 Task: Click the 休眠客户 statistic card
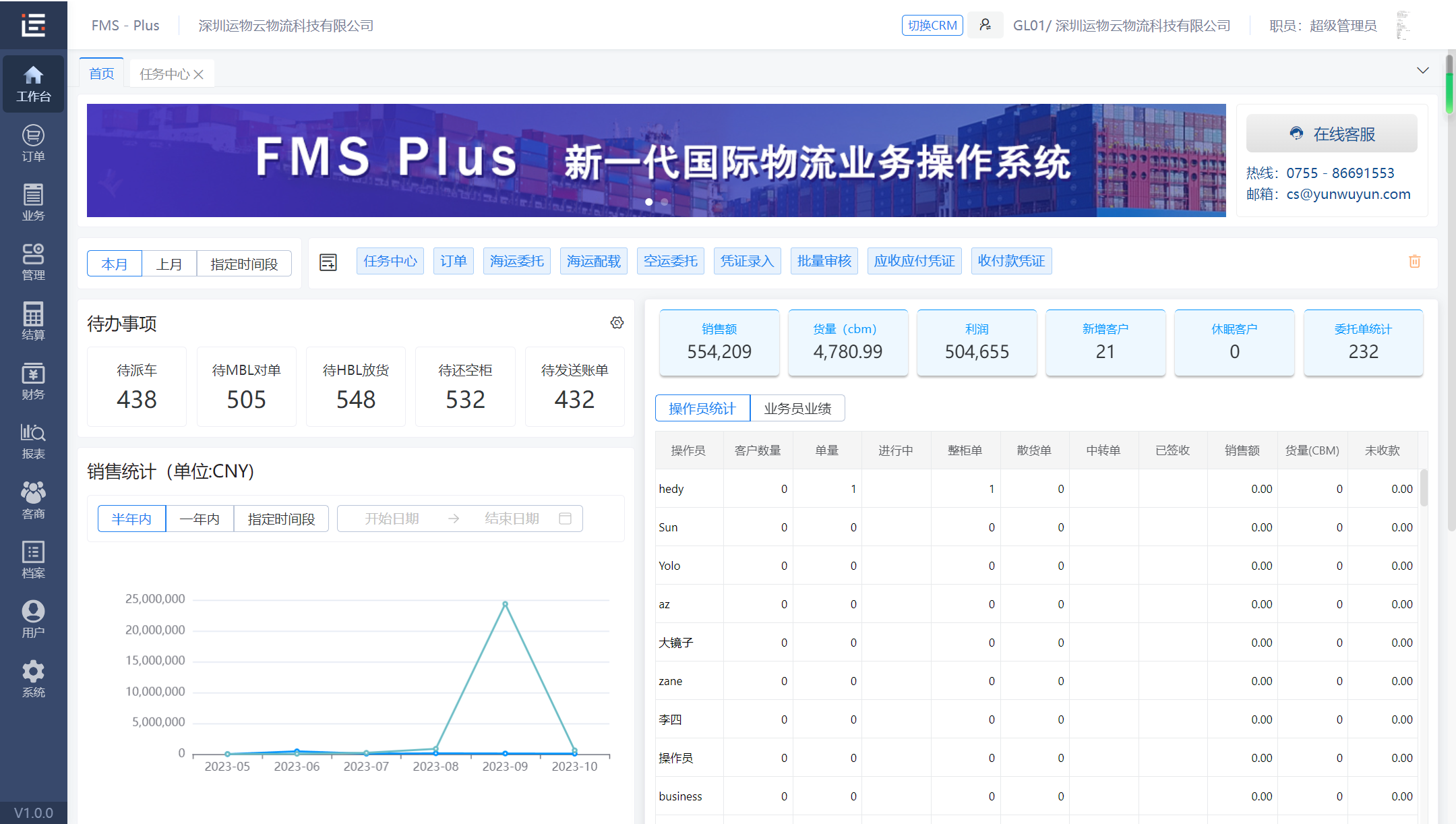[1234, 343]
